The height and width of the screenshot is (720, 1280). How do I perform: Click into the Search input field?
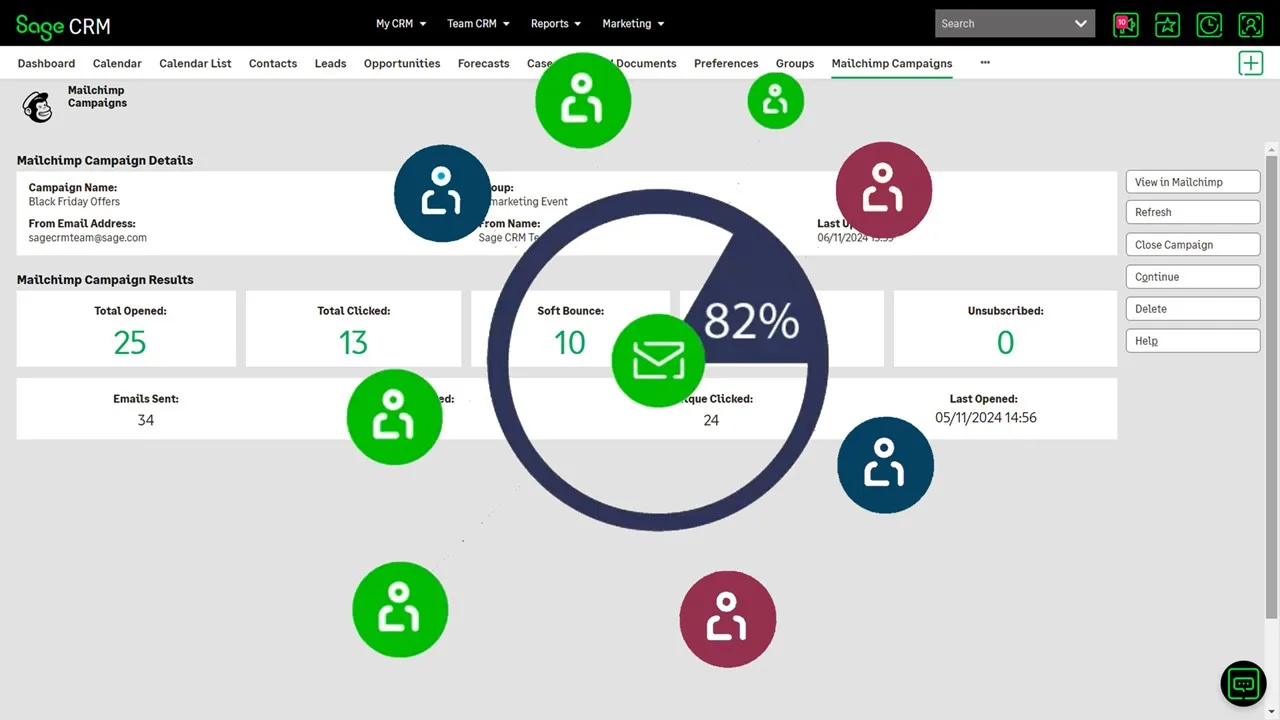point(1000,24)
